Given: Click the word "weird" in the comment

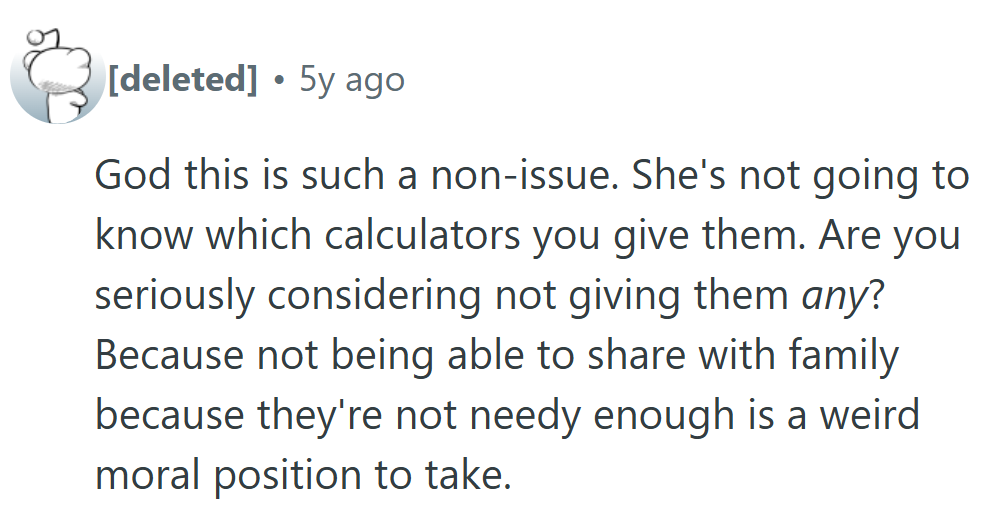Looking at the screenshot, I should (x=868, y=415).
